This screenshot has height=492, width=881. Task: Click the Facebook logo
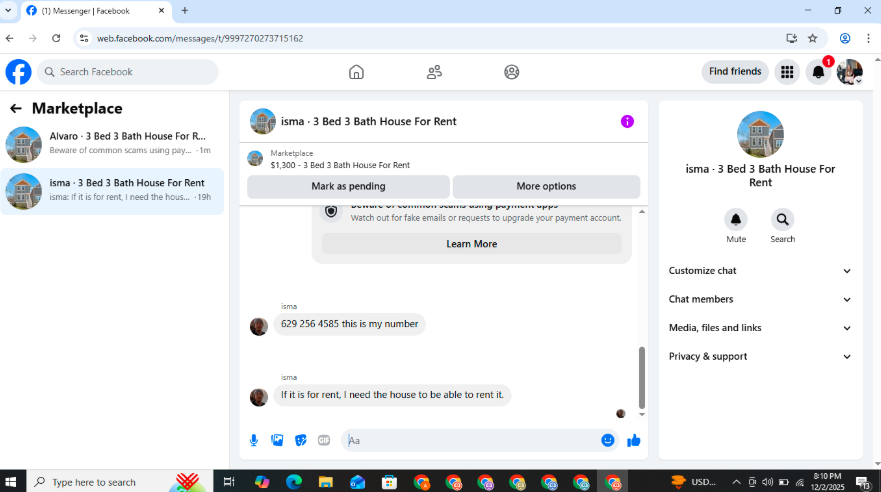(x=18, y=72)
